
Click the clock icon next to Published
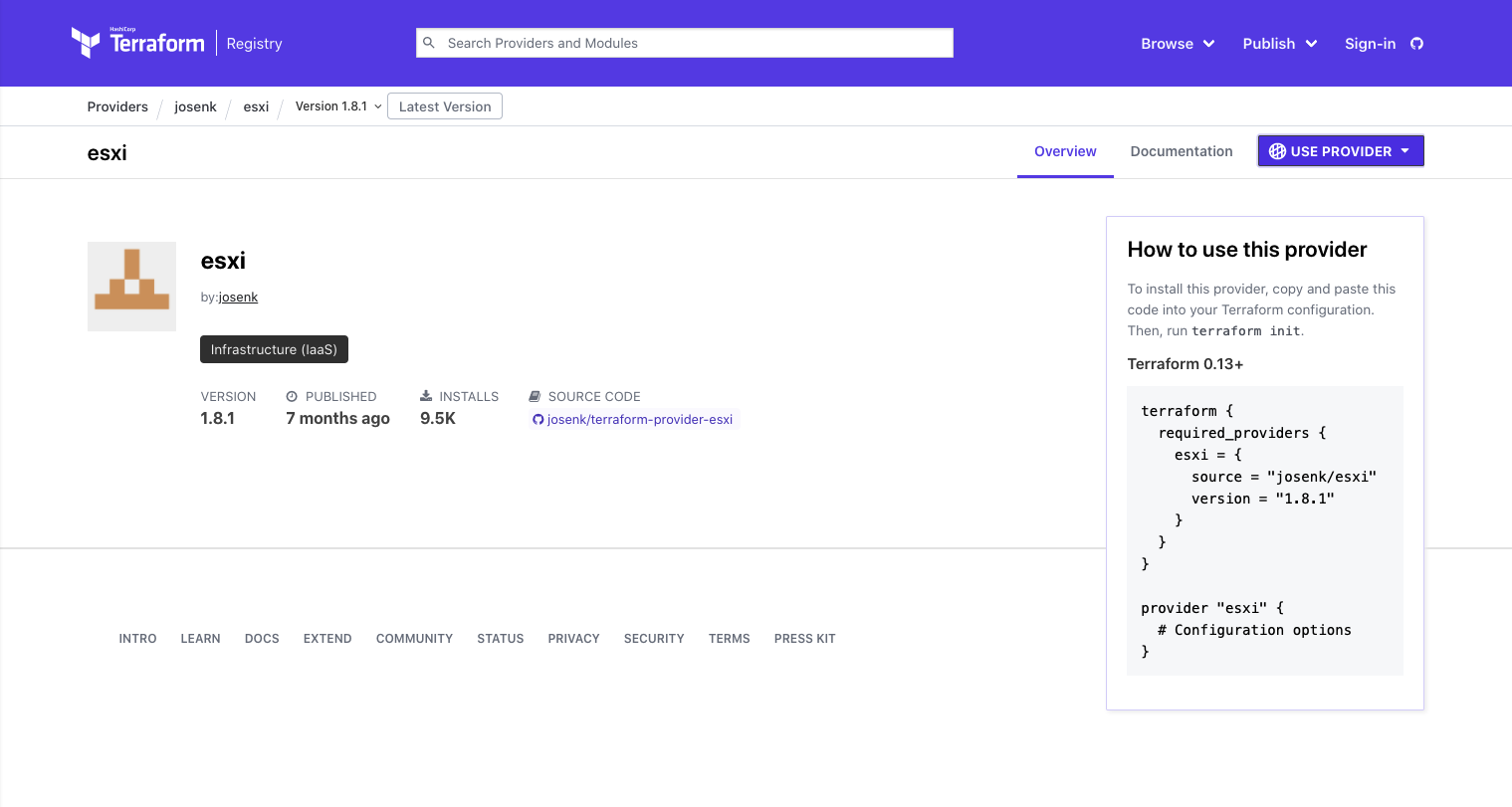point(292,396)
